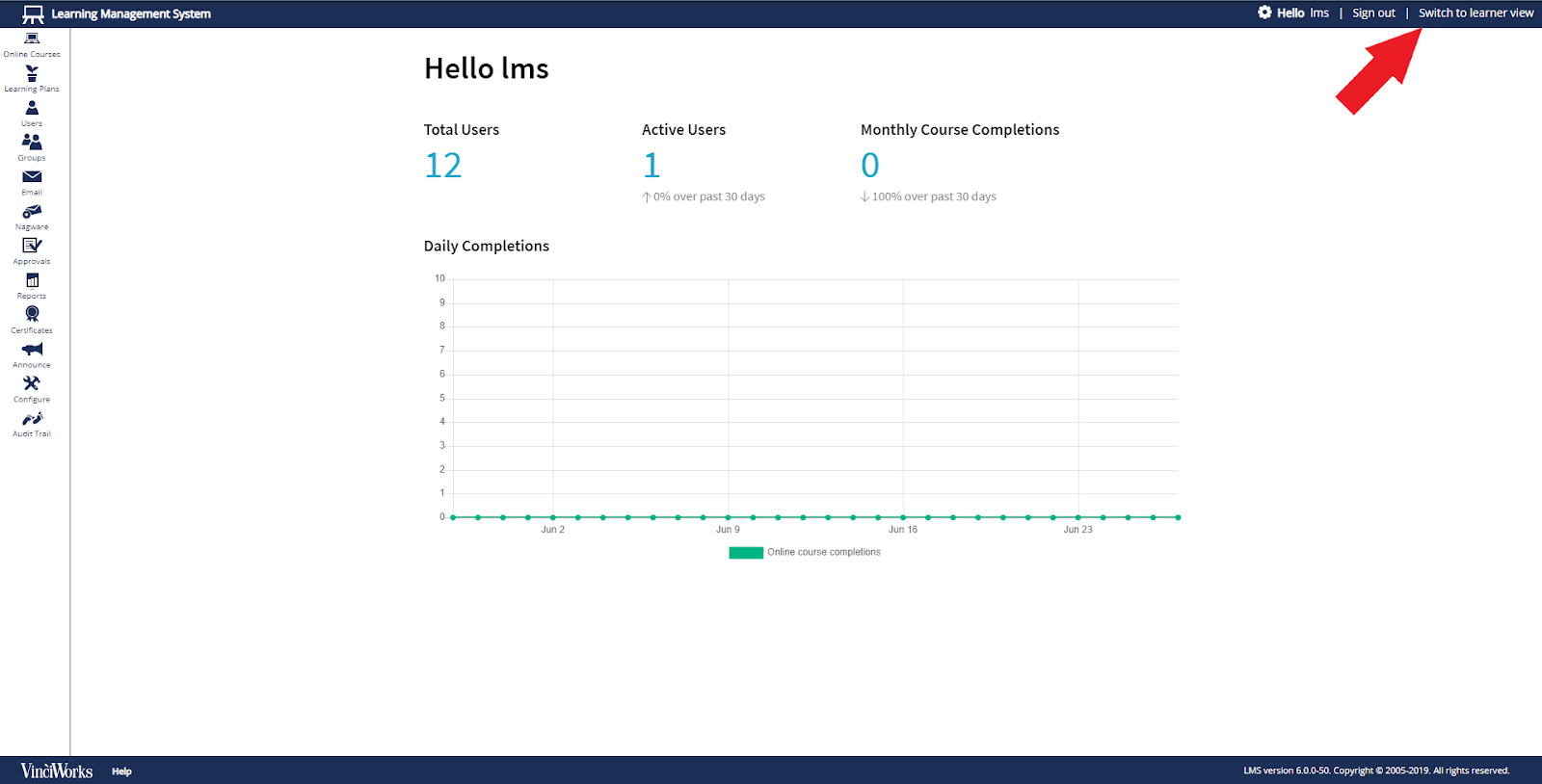
Task: Open the Learning Plans section
Action: (32, 79)
